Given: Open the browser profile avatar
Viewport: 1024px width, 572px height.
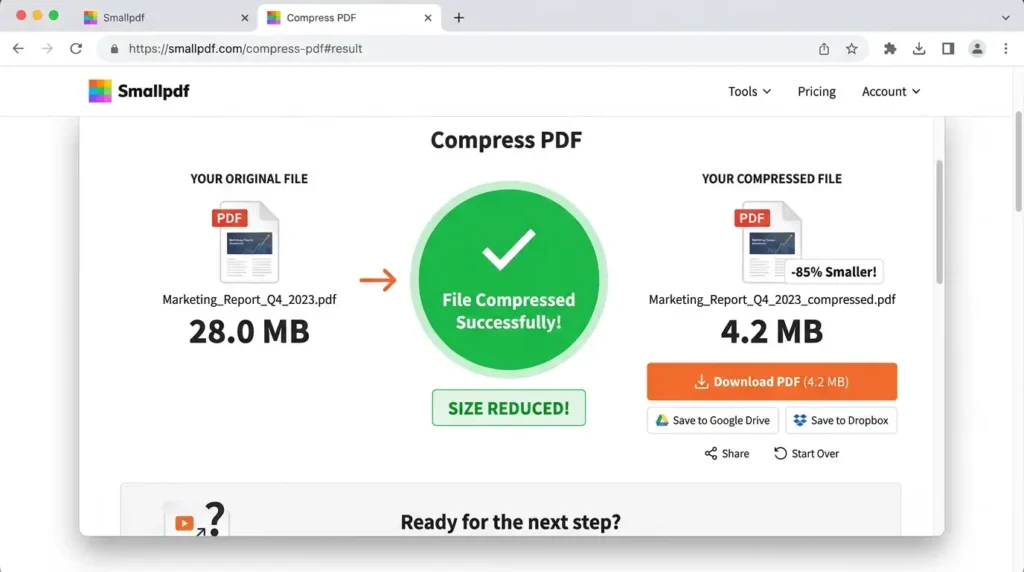Looking at the screenshot, I should 977,48.
